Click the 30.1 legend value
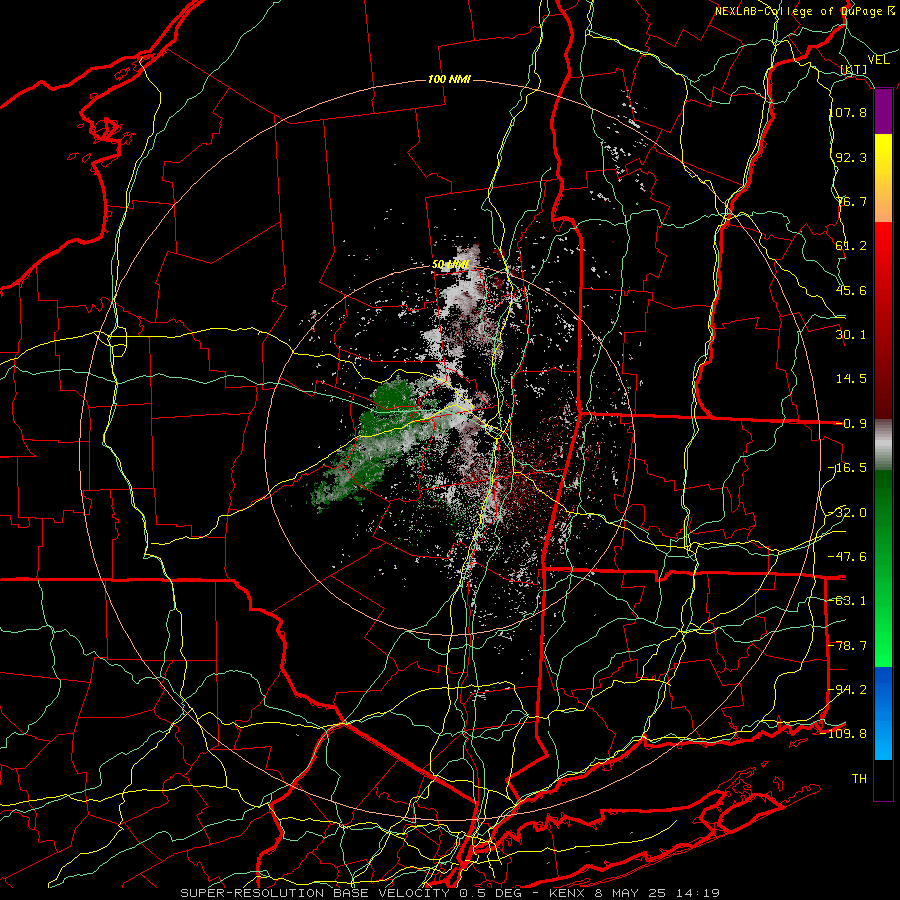This screenshot has height=900, width=900. pyautogui.click(x=851, y=335)
